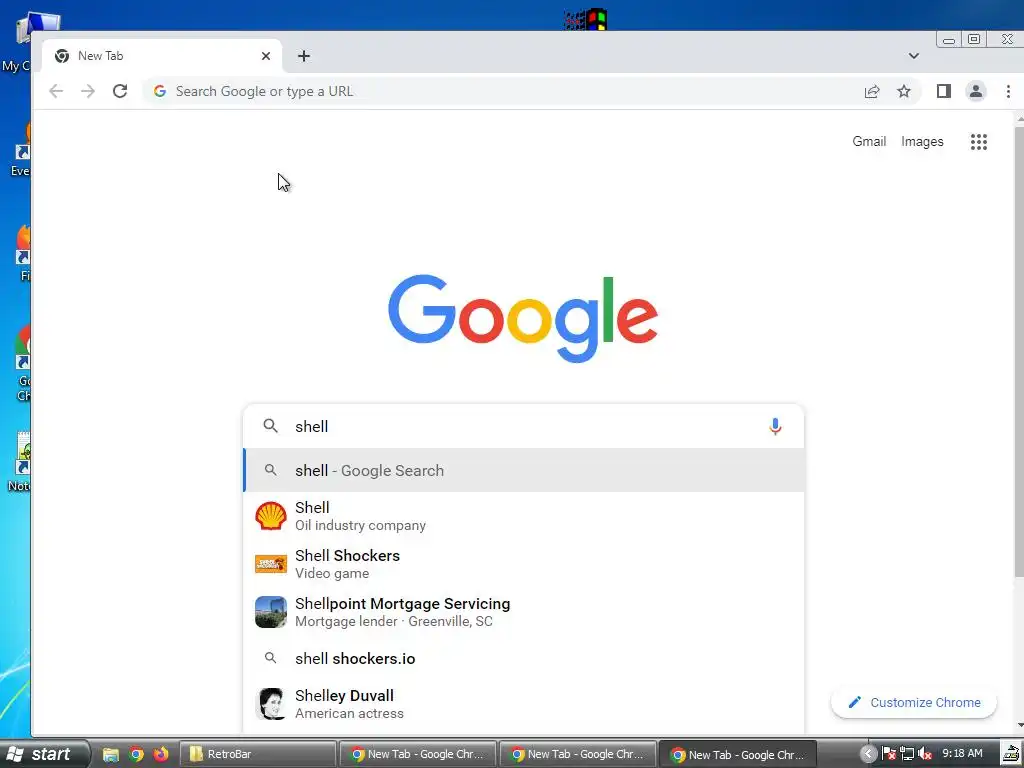1024x768 pixels.
Task: Open the Google apps grid
Action: pos(978,142)
